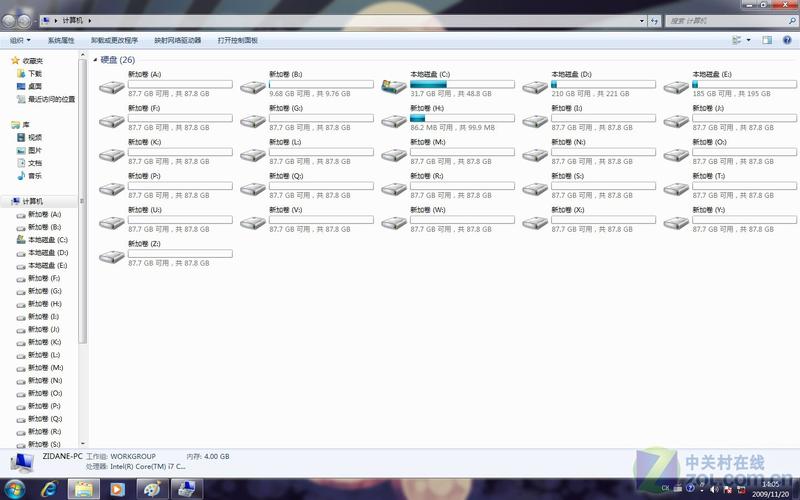This screenshot has width=800, height=500.
Task: Open the help question mark icon
Action: [x=787, y=40]
